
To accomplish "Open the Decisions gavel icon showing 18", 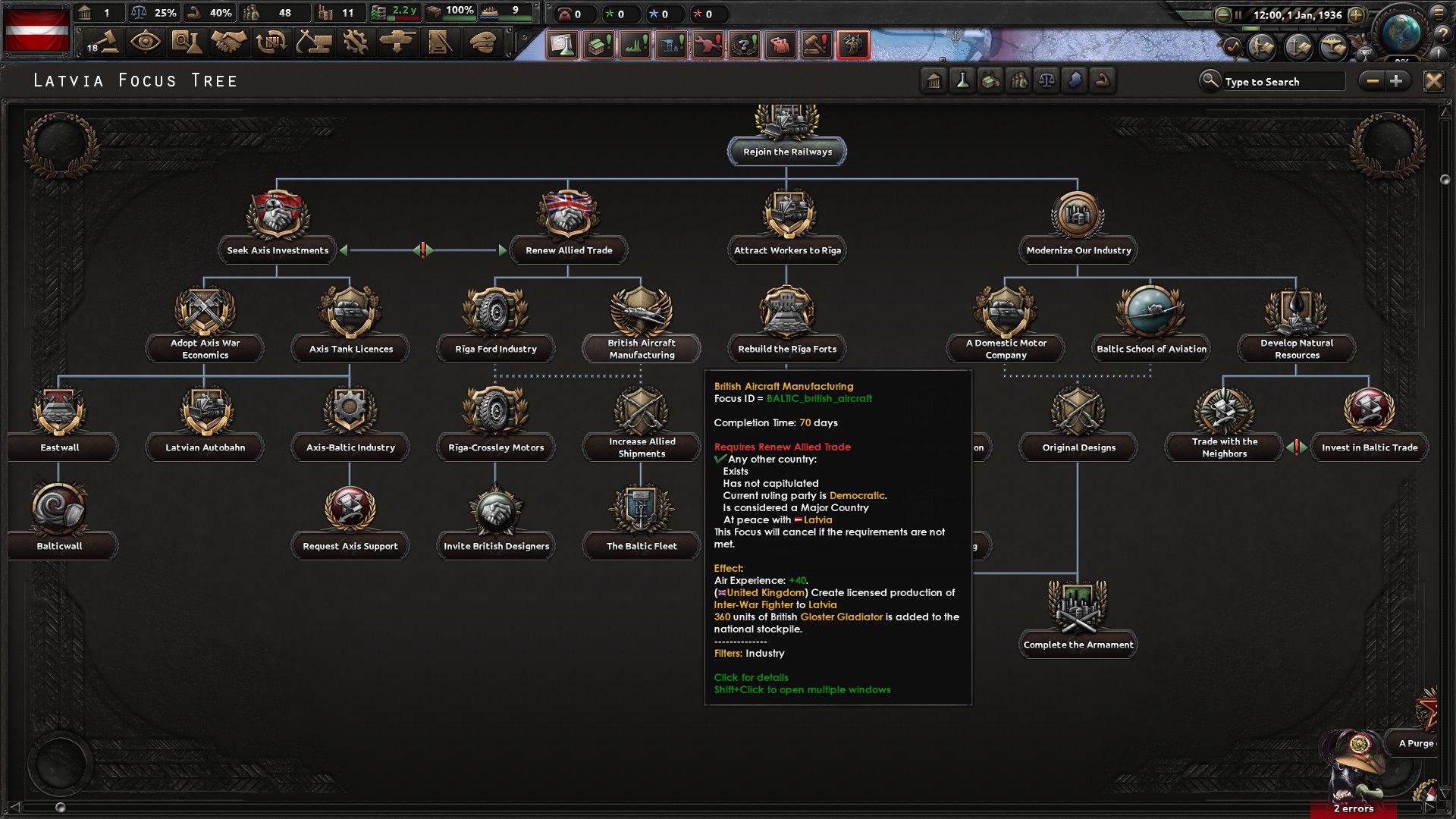I will pyautogui.click(x=102, y=42).
